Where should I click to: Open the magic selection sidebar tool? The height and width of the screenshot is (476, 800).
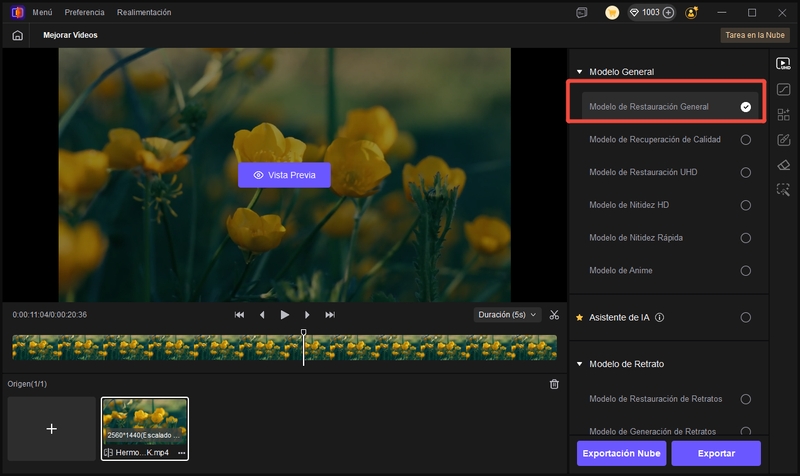pos(783,190)
